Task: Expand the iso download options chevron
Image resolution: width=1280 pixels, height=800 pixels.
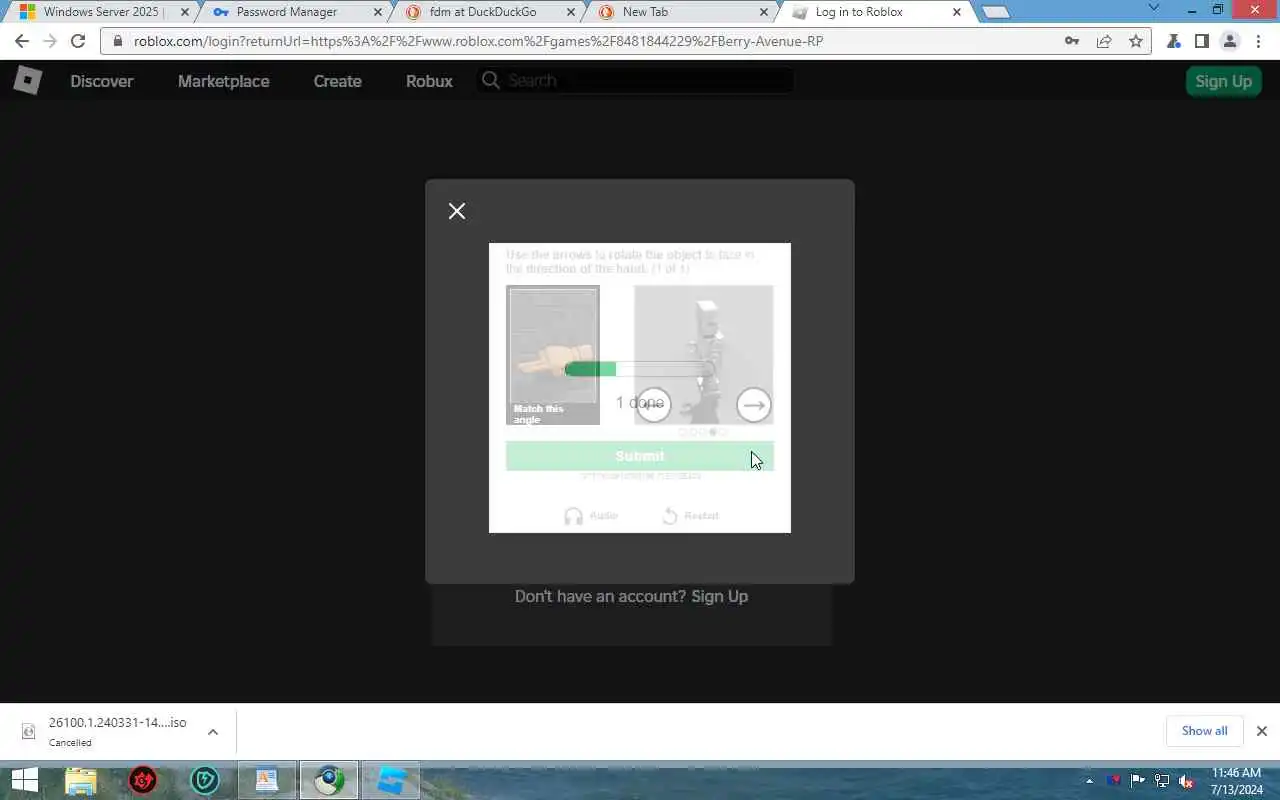Action: pyautogui.click(x=213, y=732)
